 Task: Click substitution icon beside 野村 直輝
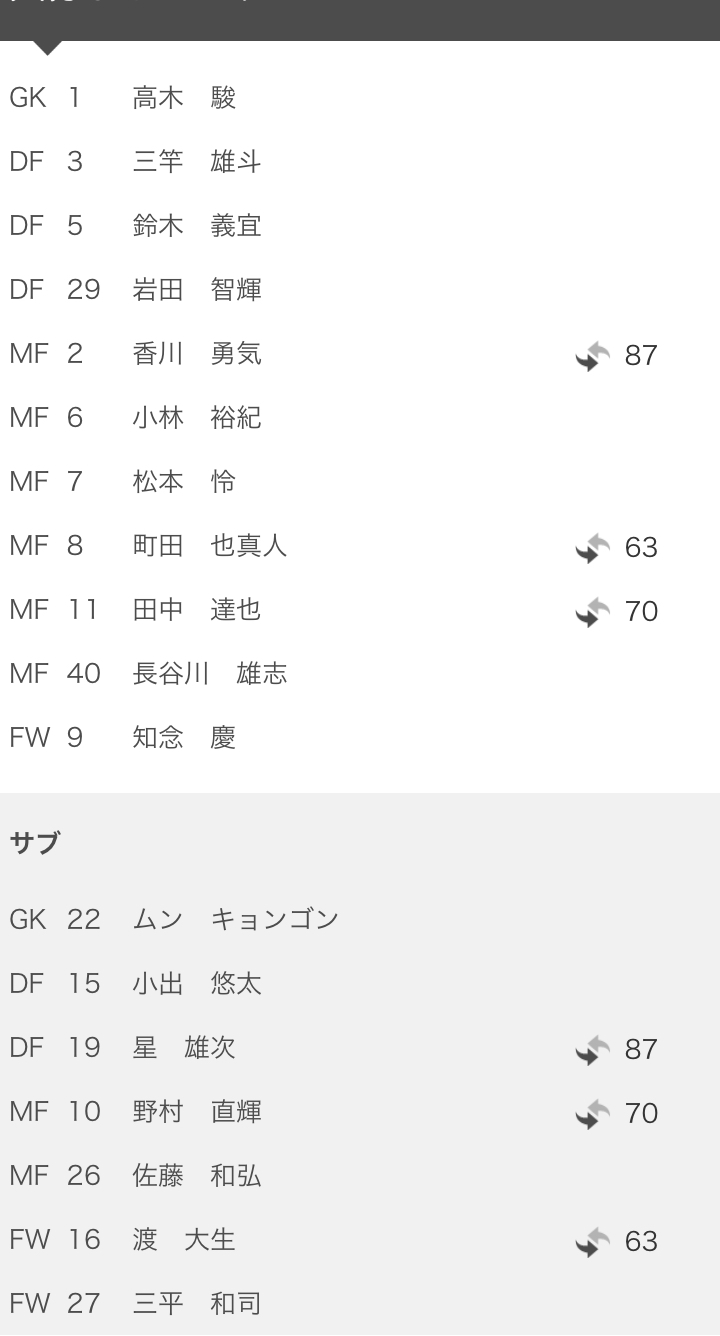[593, 1113]
